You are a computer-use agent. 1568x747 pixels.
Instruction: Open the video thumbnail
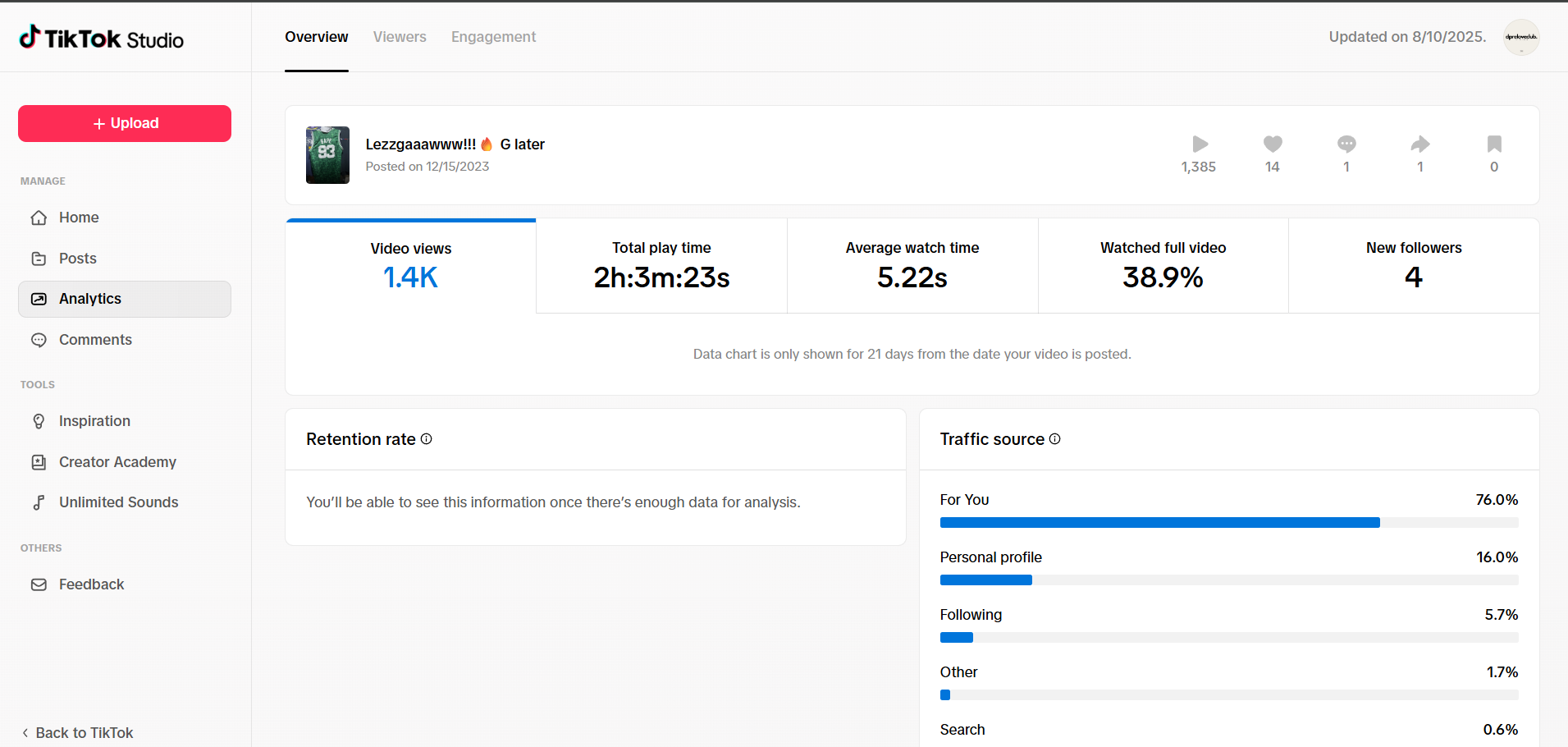(x=327, y=155)
